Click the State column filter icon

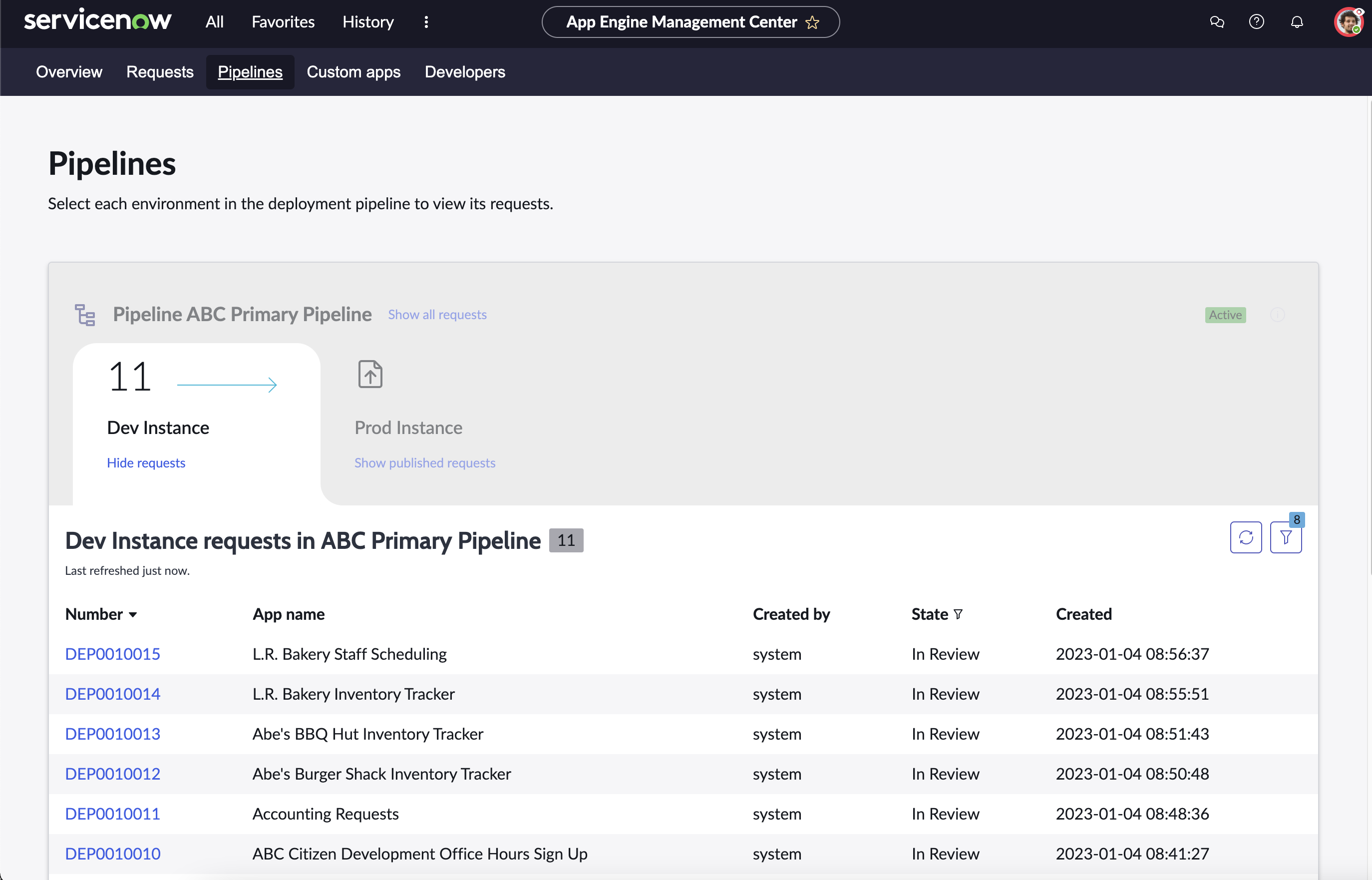[958, 614]
